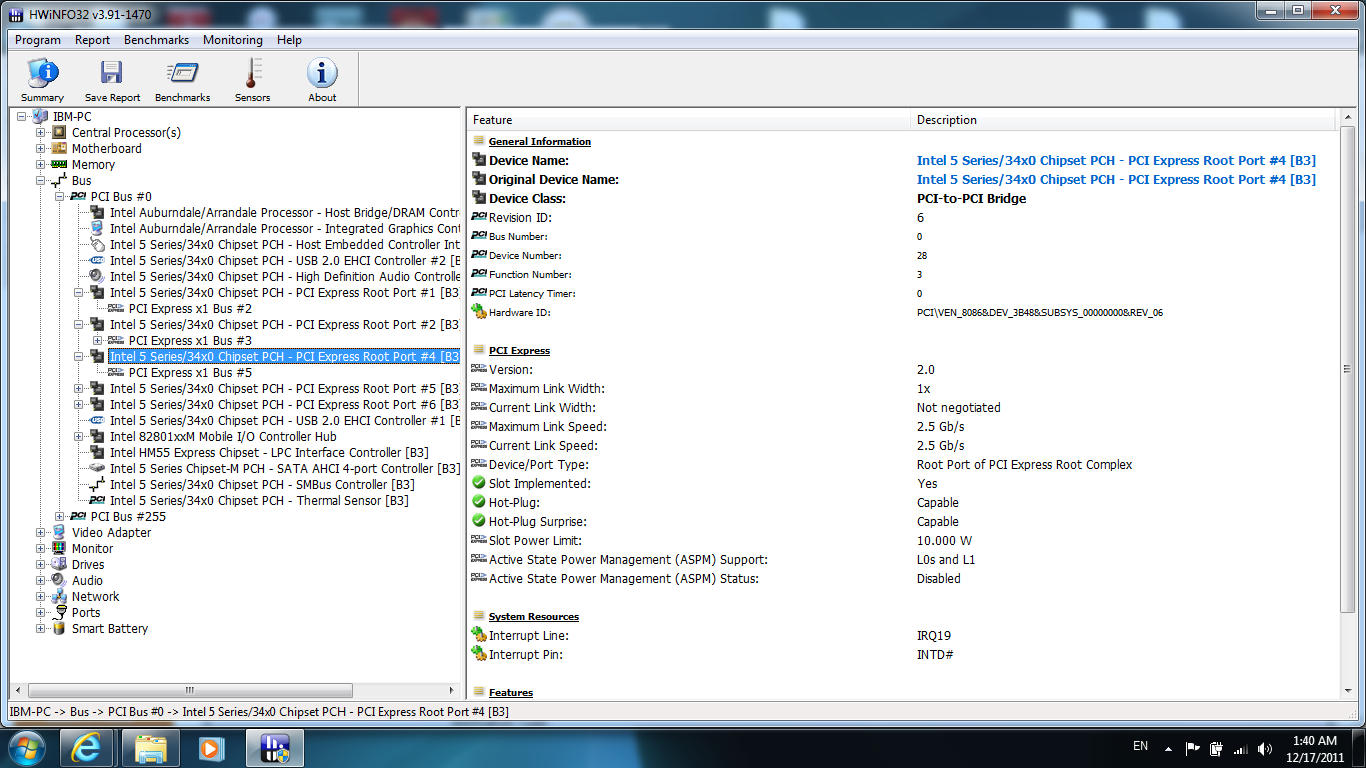The height and width of the screenshot is (768, 1366).
Task: Click the green check icon beside Hot-Plug:
Action: (479, 502)
